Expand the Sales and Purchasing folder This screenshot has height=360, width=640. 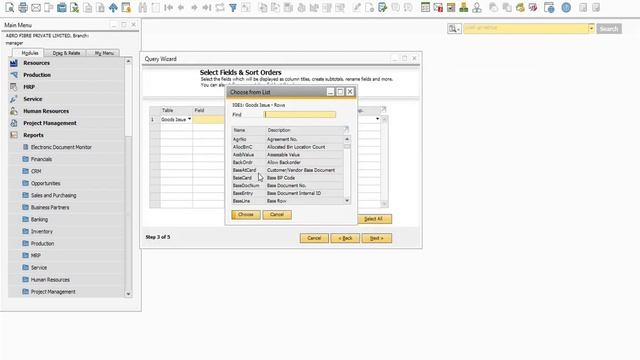53,195
